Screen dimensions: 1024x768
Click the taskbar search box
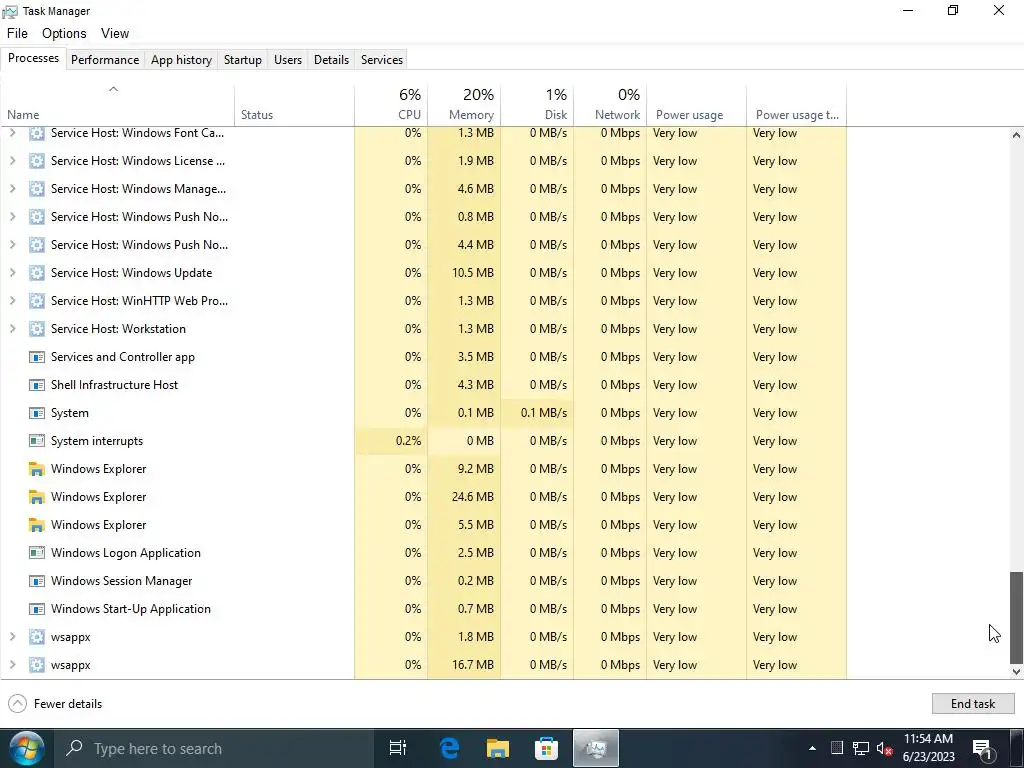[214, 748]
